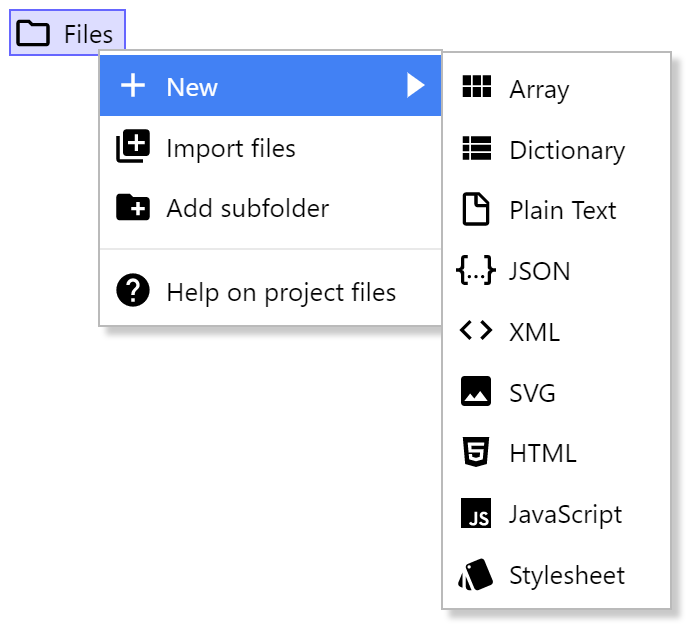
Task: Click the question mark help icon
Action: pyautogui.click(x=133, y=292)
